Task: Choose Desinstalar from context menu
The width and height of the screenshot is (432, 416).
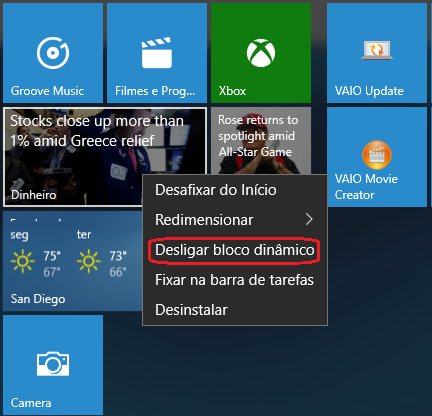Action: point(235,310)
